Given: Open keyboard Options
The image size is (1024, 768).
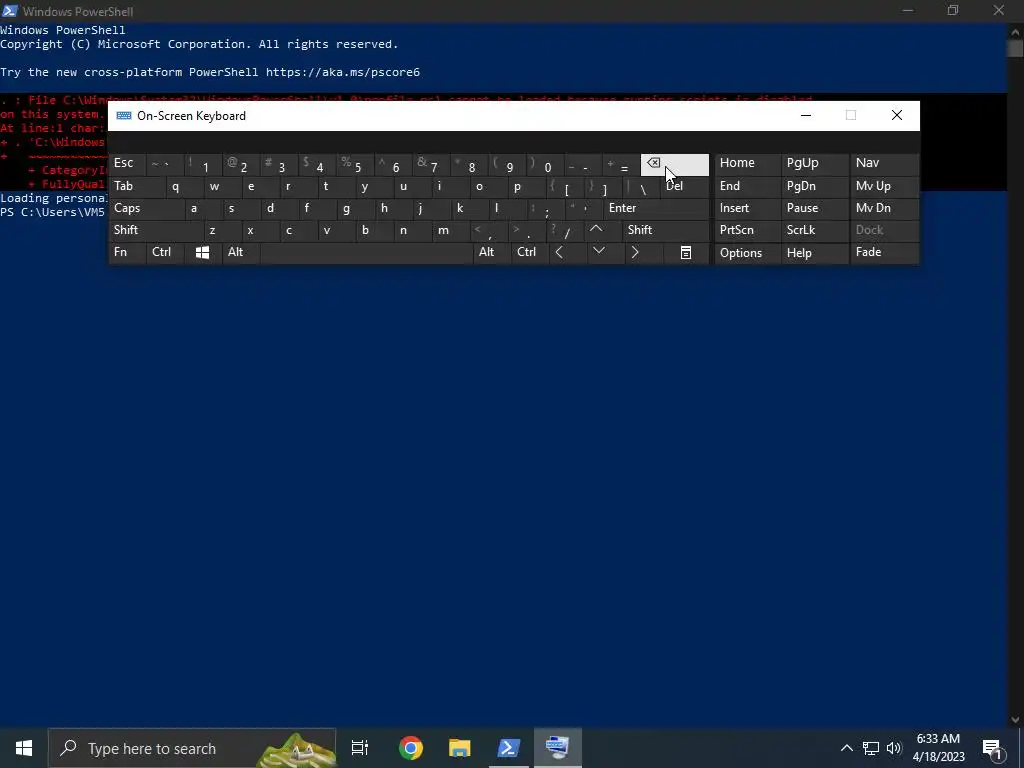Looking at the screenshot, I should click(x=748, y=253).
